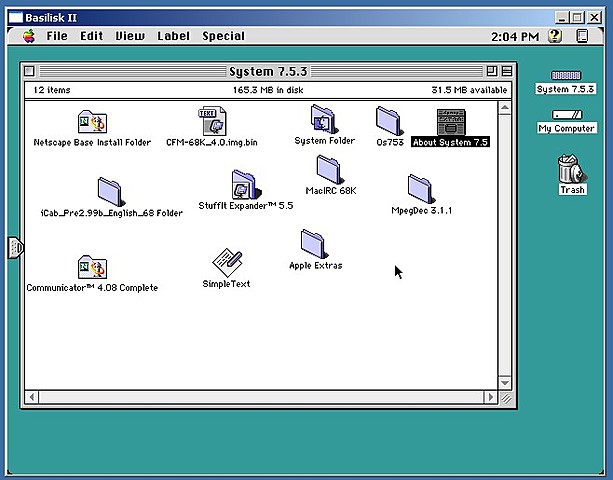Viewport: 613px width, 480px height.
Task: Click the vertical scrollbar up arrow
Action: pyautogui.click(x=505, y=107)
